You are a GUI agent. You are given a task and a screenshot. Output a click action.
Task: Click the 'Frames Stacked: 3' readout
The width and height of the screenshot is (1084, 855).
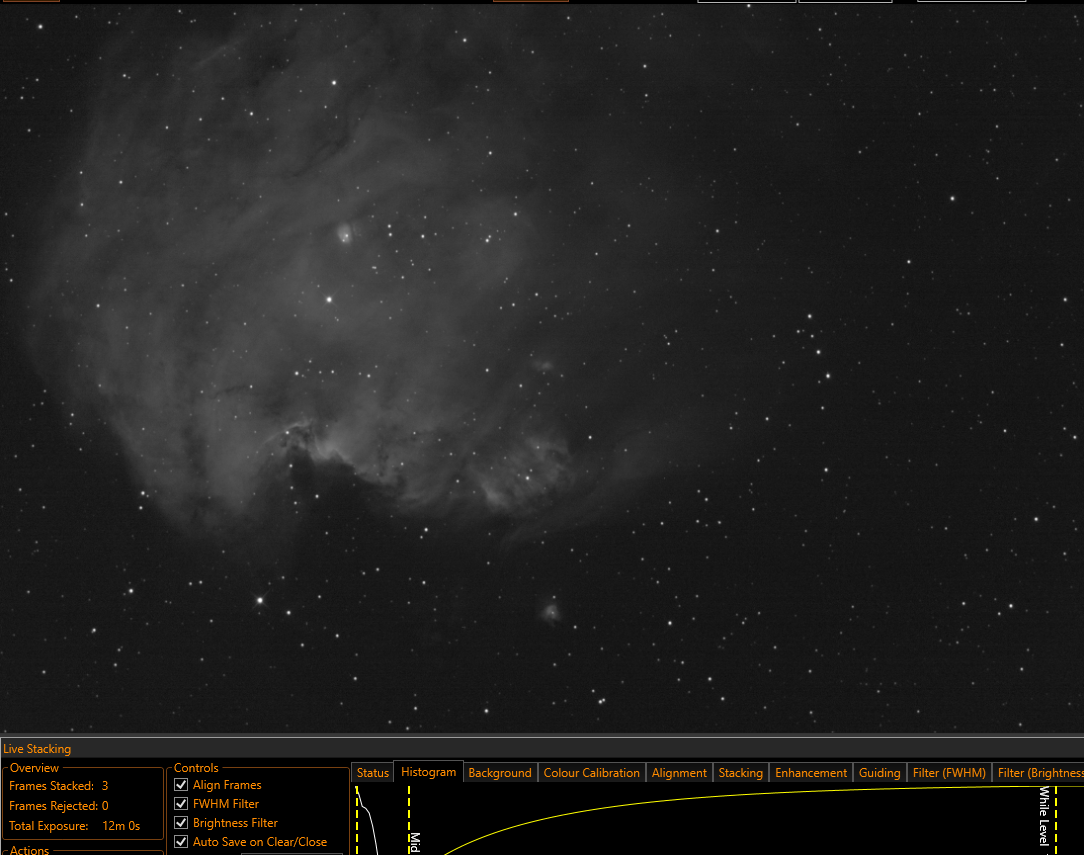(x=59, y=786)
